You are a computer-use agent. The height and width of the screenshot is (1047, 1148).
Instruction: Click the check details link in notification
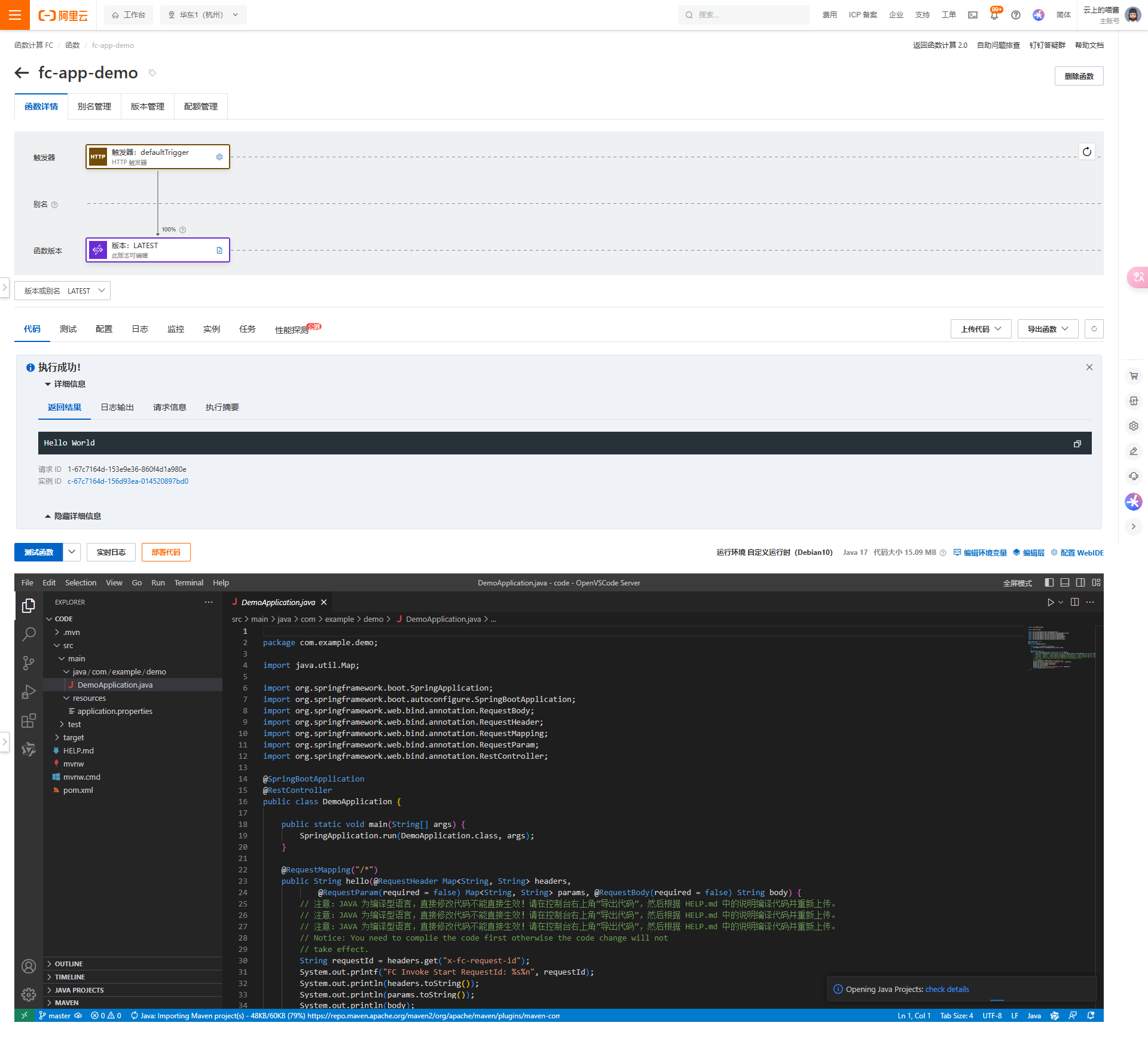[947, 989]
